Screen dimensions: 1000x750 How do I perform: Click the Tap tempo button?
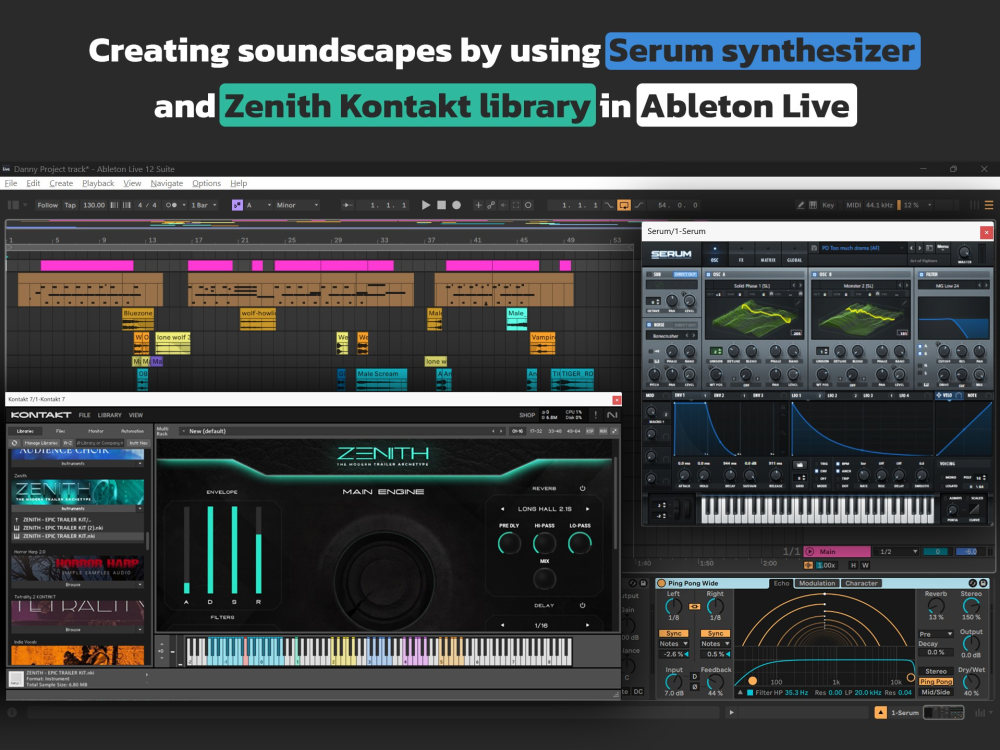(x=70, y=205)
